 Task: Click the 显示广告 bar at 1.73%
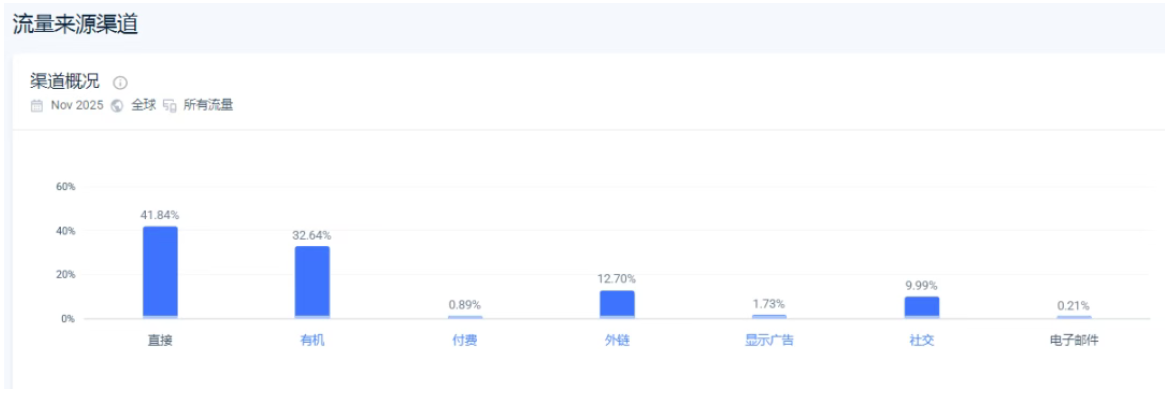tap(769, 316)
